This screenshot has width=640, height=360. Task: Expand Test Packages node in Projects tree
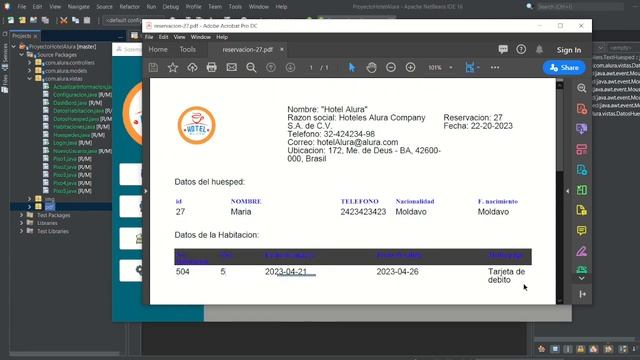22,215
